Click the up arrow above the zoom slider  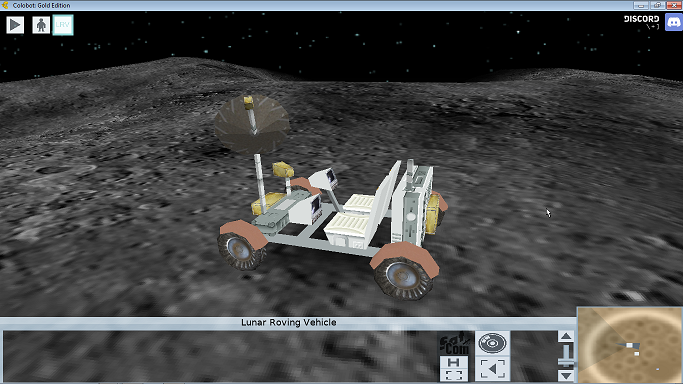pyautogui.click(x=566, y=336)
